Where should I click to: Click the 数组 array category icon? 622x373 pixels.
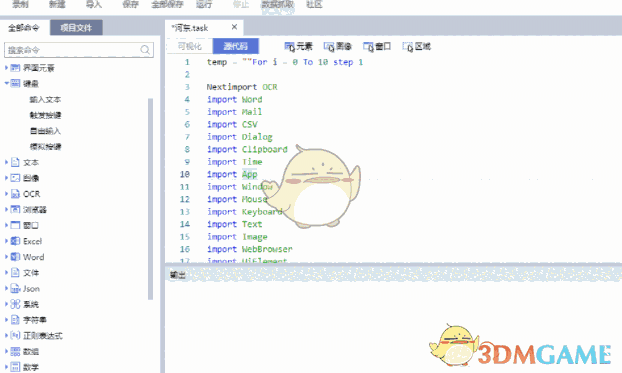click(x=15, y=351)
